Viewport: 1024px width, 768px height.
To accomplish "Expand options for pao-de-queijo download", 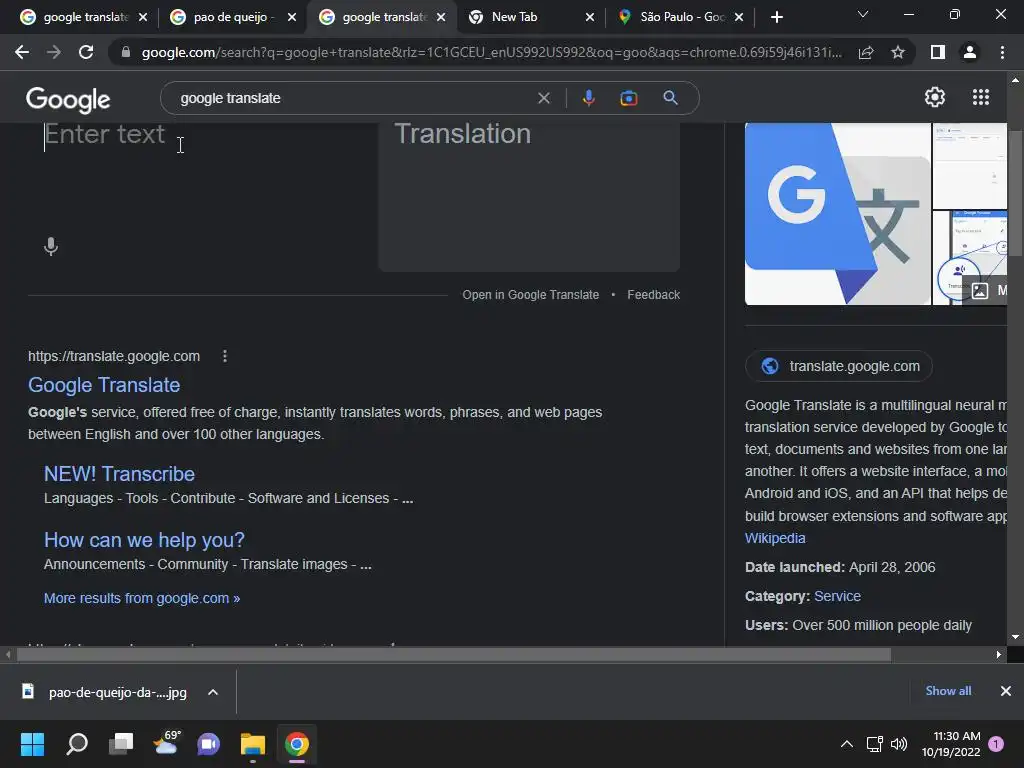I will pyautogui.click(x=213, y=692).
